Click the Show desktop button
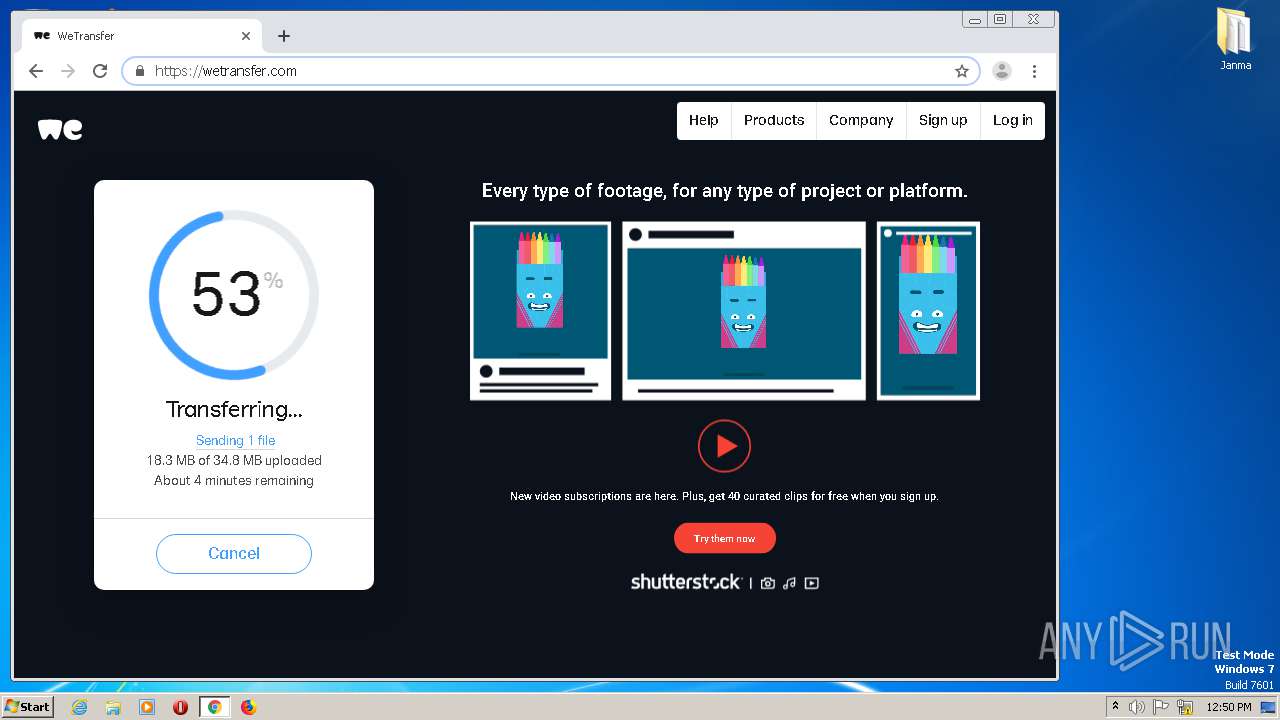1280x720 pixels. point(1270,707)
